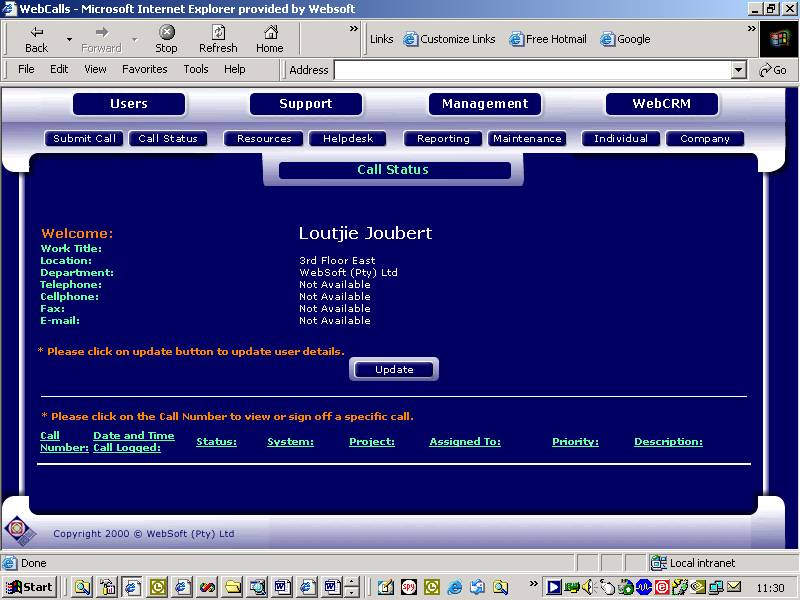Screen dimensions: 800x600
Task: Open the Individual CRM page
Action: click(x=621, y=139)
